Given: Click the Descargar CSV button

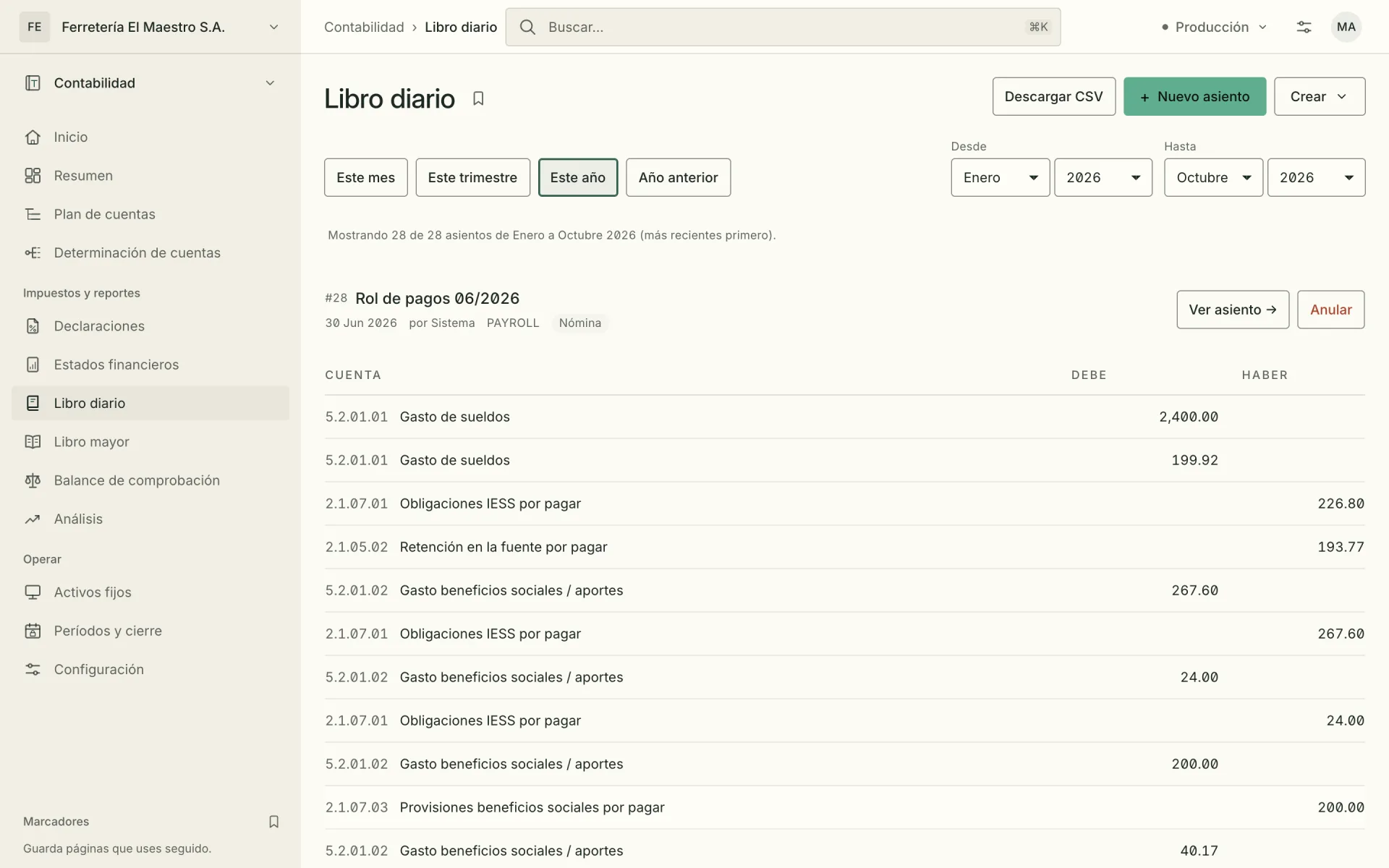Looking at the screenshot, I should coord(1053,96).
